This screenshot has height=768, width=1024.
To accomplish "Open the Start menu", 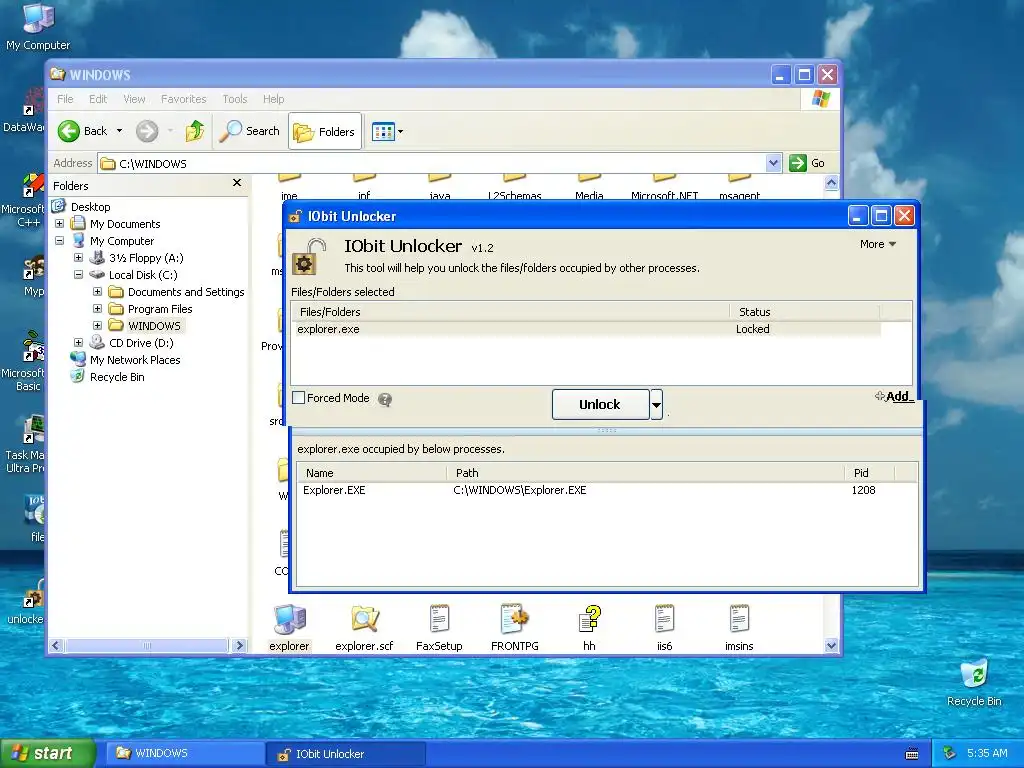I will [48, 754].
